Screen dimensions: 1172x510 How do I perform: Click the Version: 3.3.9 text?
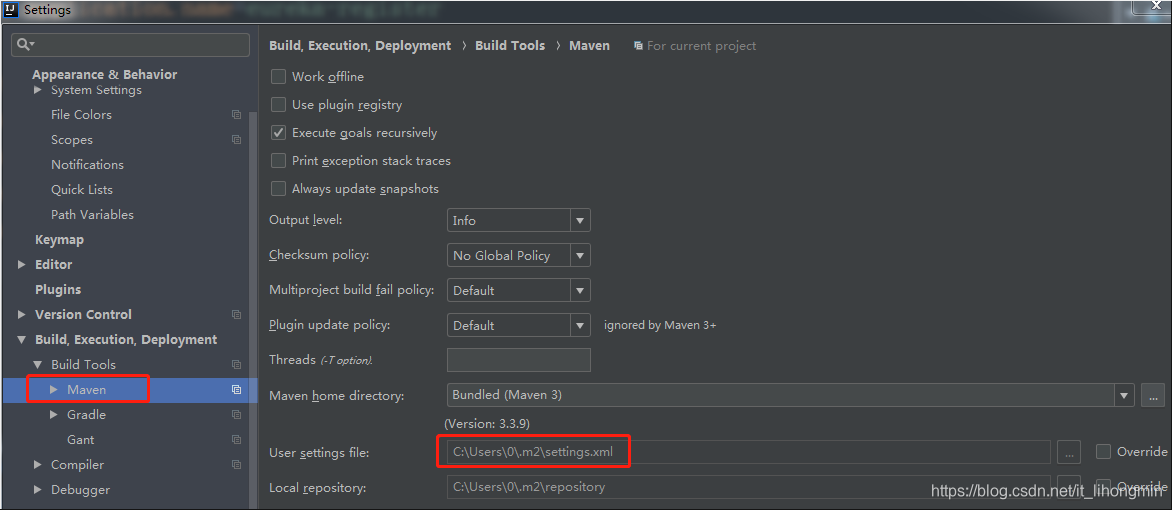click(x=487, y=423)
